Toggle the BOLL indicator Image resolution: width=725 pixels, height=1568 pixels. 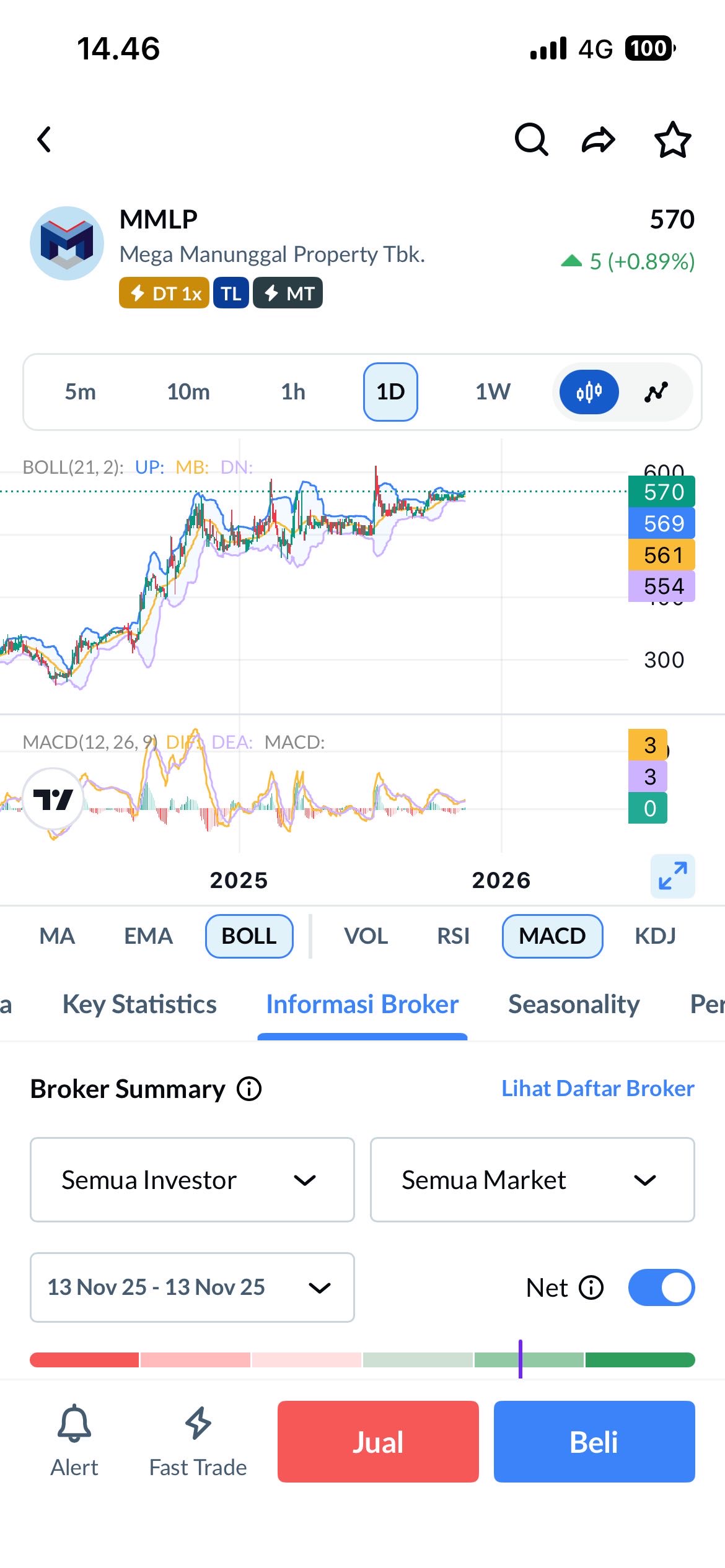click(249, 936)
